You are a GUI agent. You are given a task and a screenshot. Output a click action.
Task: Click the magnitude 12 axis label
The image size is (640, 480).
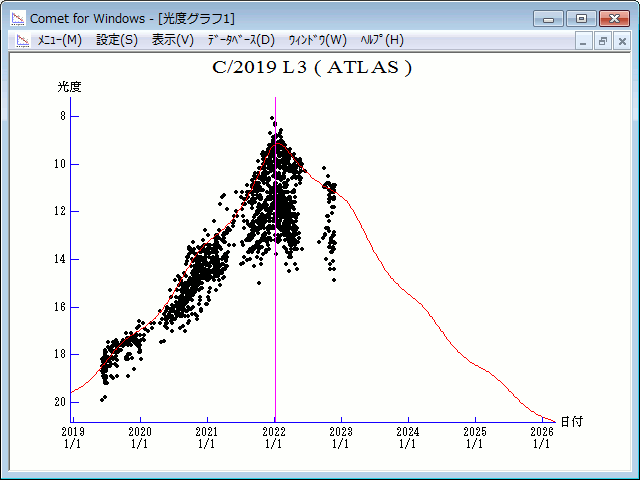[x=60, y=211]
